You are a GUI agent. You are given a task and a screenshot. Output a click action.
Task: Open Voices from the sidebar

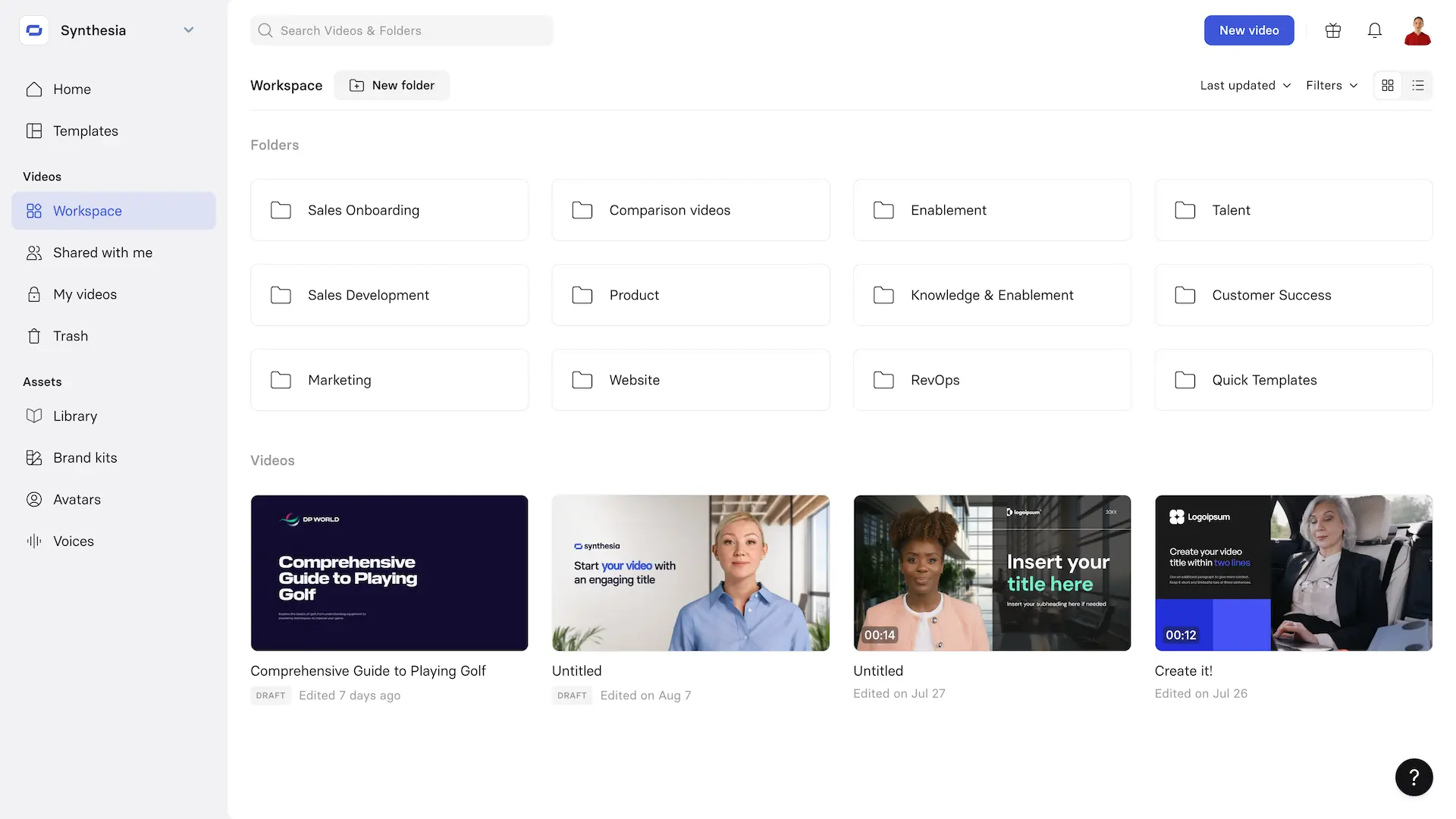point(73,541)
